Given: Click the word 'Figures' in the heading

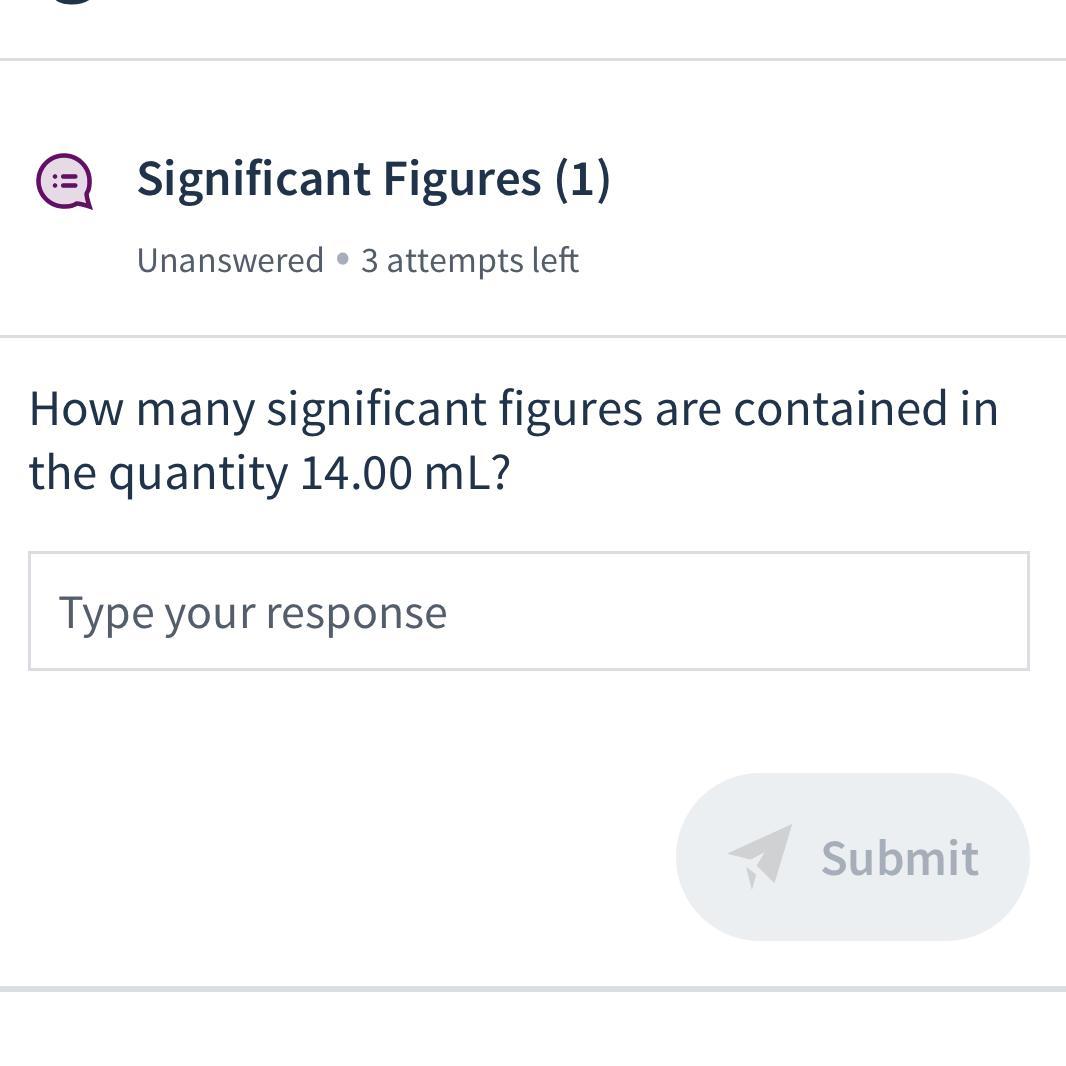Looking at the screenshot, I should point(462,179).
